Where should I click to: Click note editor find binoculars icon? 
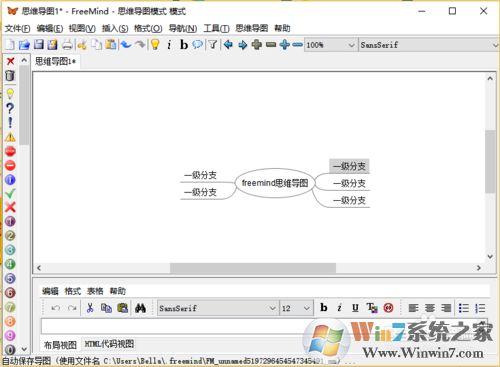pos(140,308)
